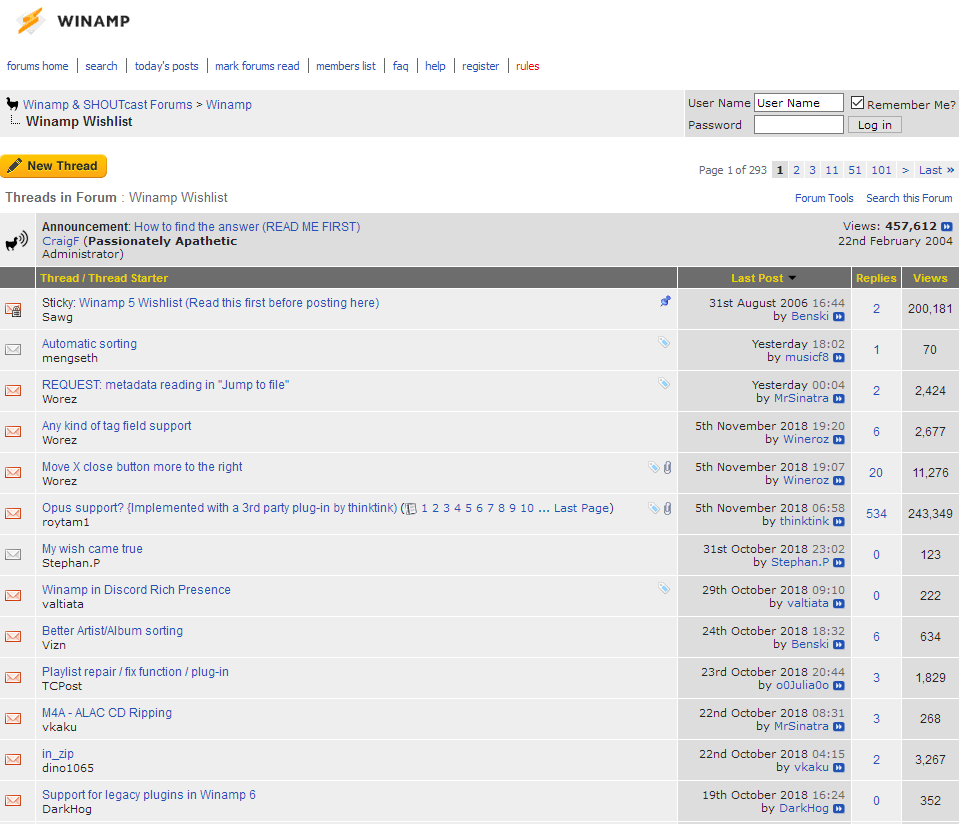
Task: Go to last post by Stephan.P arrow
Action: tap(839, 563)
